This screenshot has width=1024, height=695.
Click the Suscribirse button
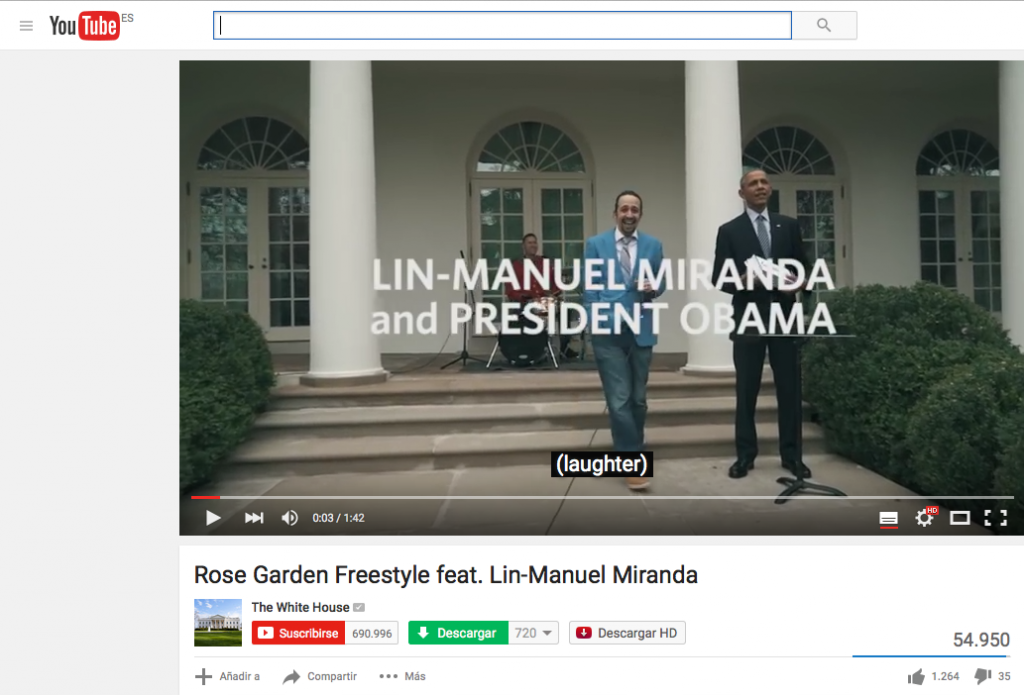(298, 633)
